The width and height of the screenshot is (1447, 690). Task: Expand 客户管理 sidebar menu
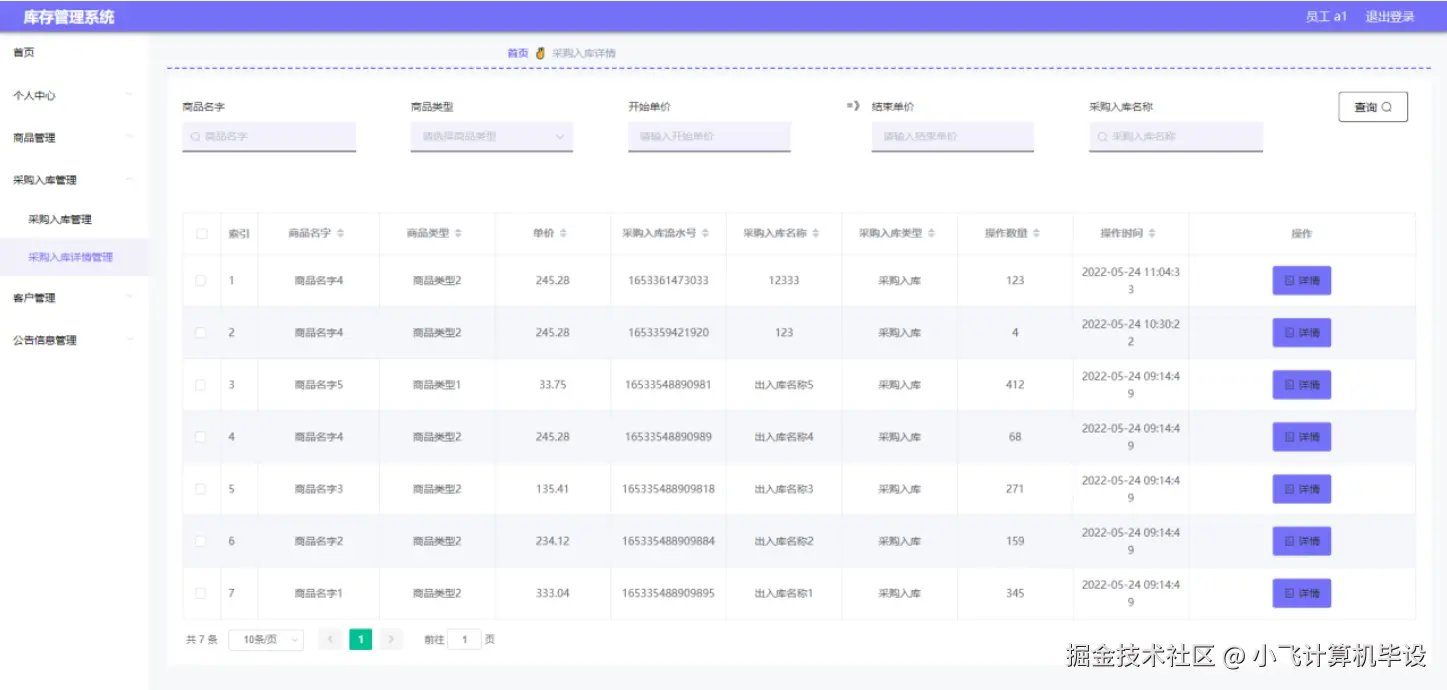click(74, 298)
